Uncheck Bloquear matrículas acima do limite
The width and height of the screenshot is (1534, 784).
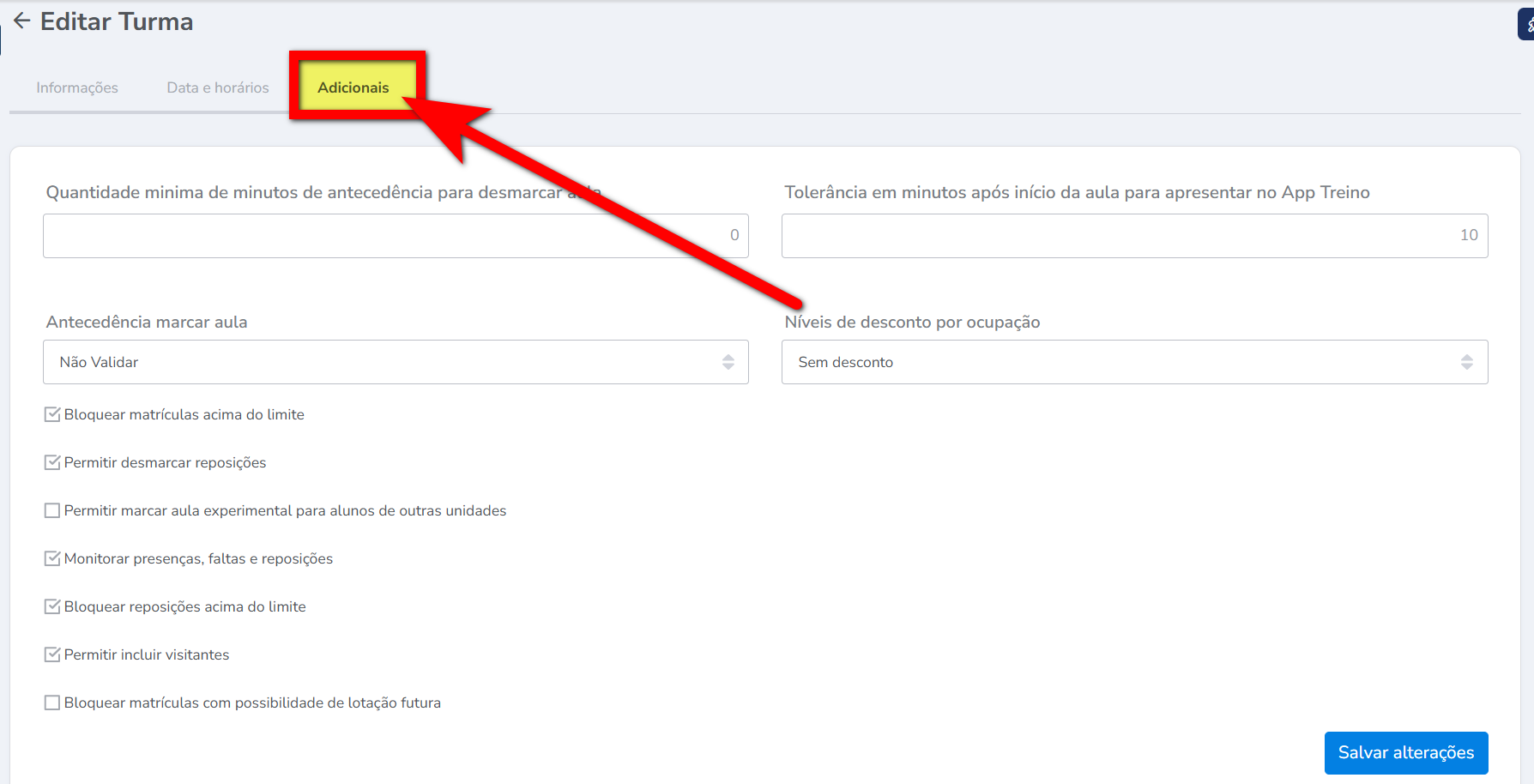52,414
